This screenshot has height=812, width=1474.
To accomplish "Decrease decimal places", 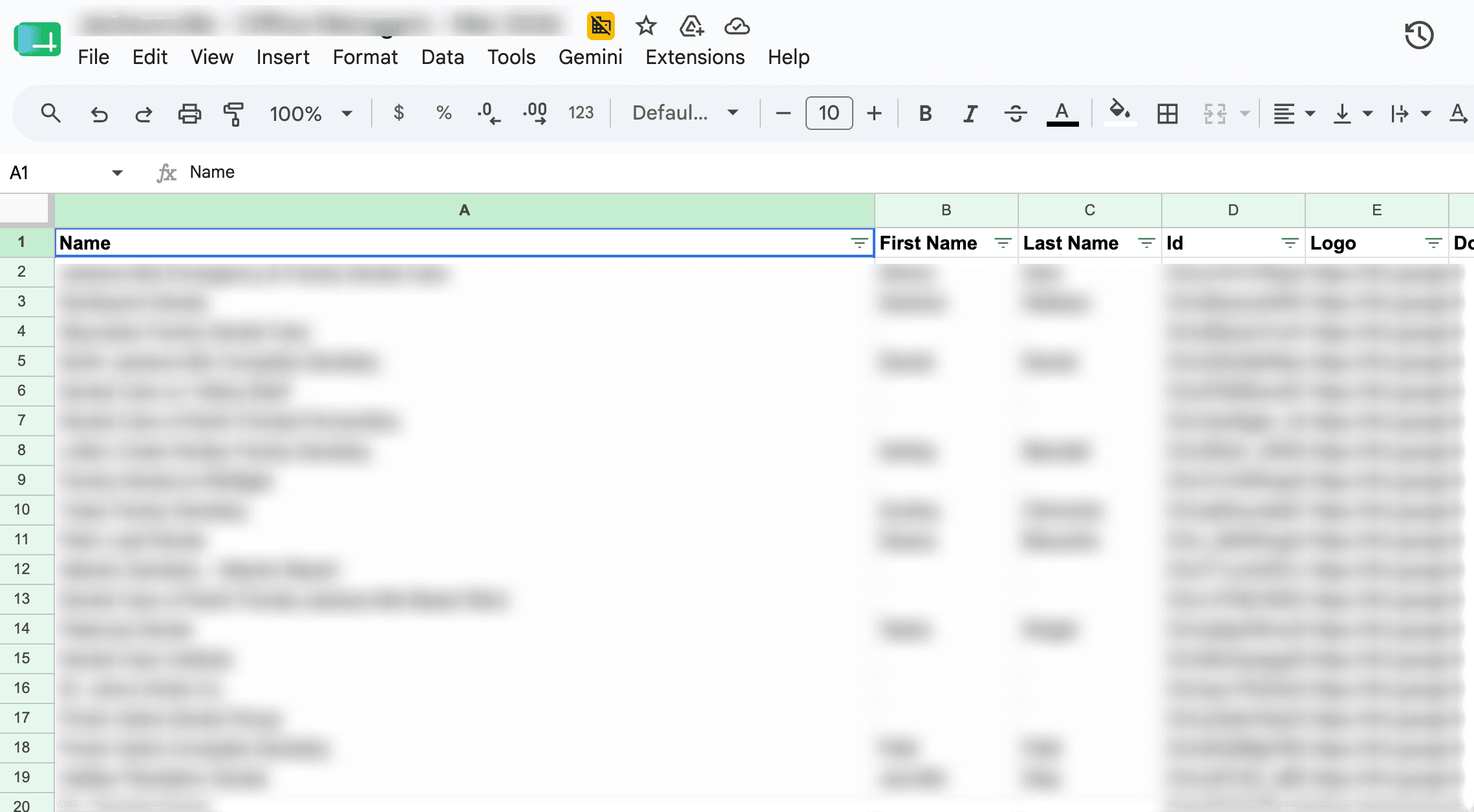I will pyautogui.click(x=489, y=113).
